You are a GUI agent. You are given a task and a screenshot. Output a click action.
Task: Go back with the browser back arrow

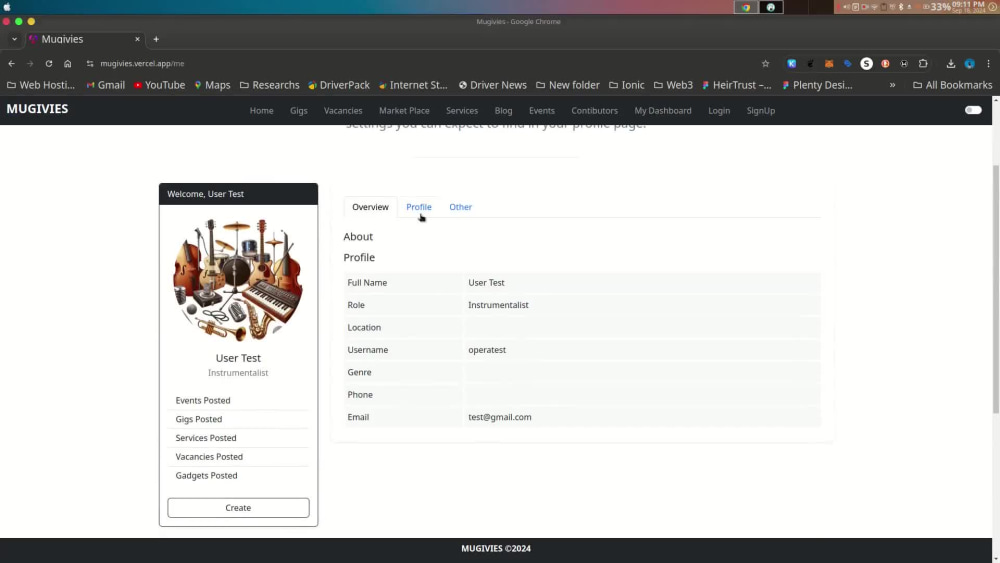11,64
